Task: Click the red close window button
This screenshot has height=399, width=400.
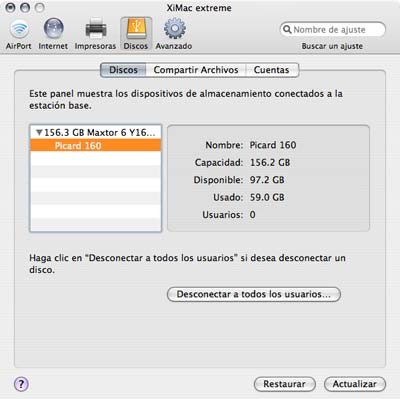Action: pyautogui.click(x=11, y=7)
